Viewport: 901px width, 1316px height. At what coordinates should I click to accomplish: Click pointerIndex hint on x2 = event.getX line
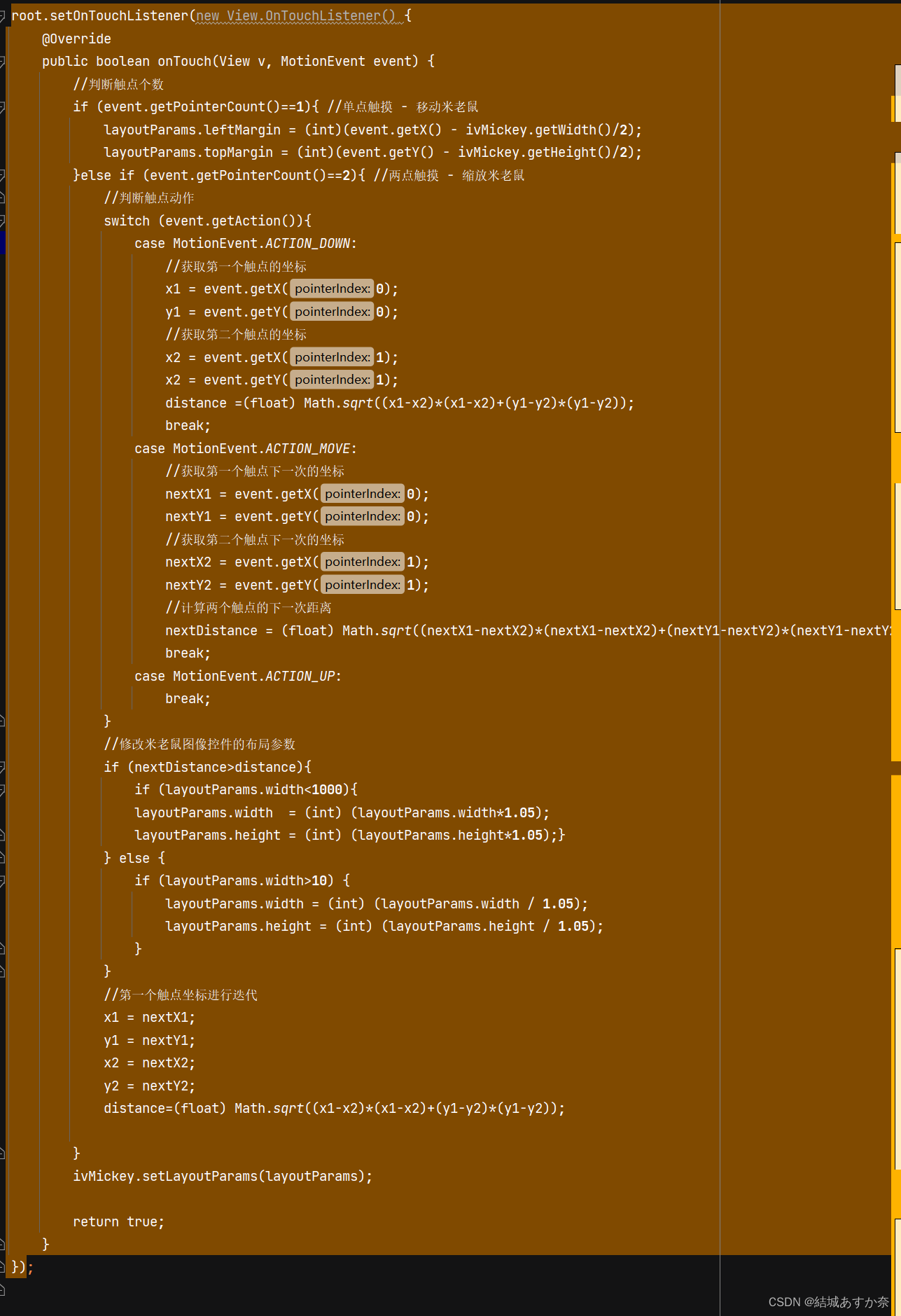click(x=332, y=357)
